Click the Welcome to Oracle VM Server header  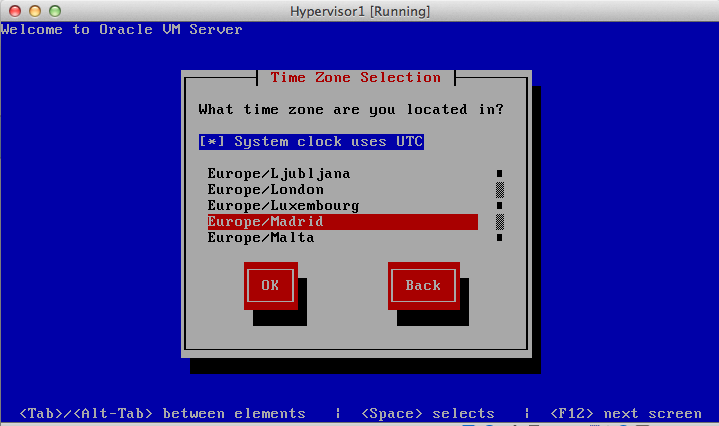[x=122, y=29]
